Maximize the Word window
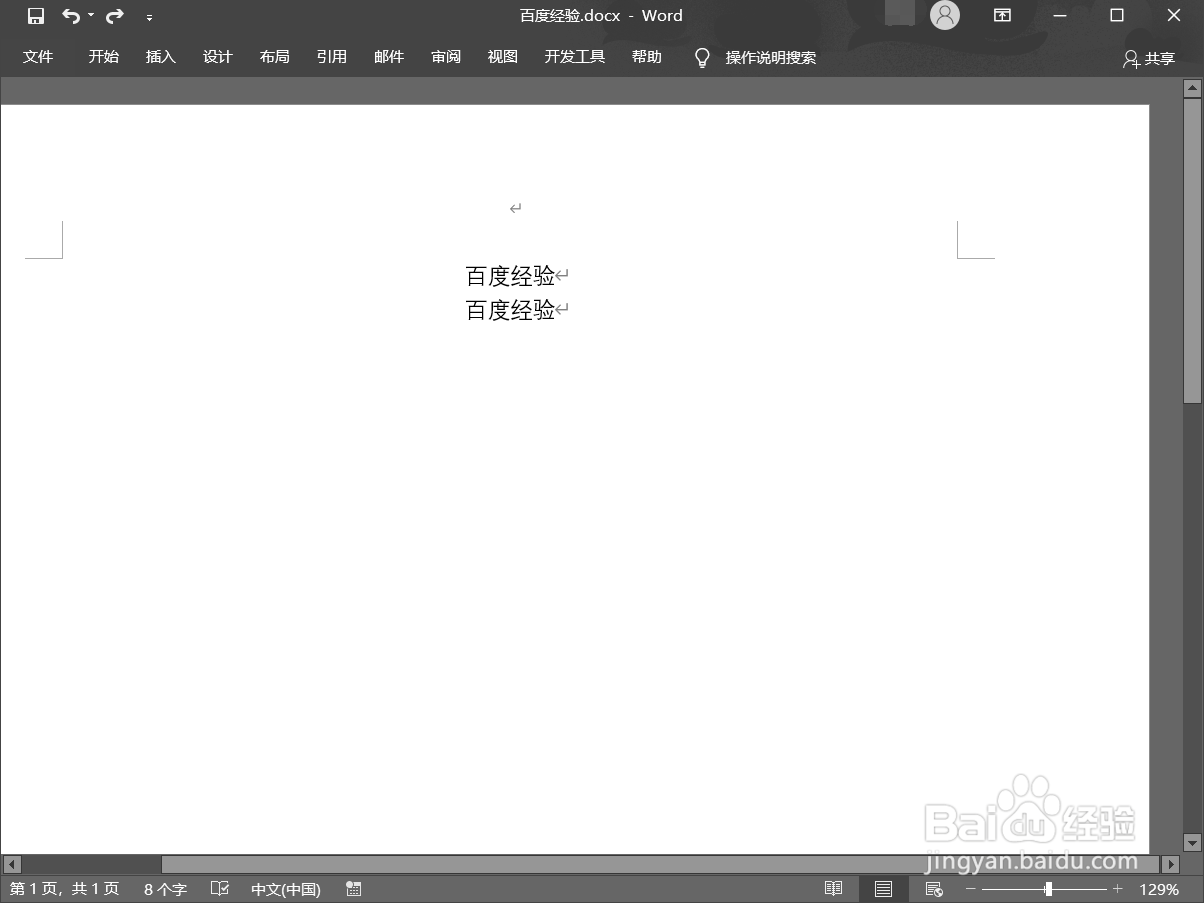Image resolution: width=1204 pixels, height=903 pixels. point(1117,15)
